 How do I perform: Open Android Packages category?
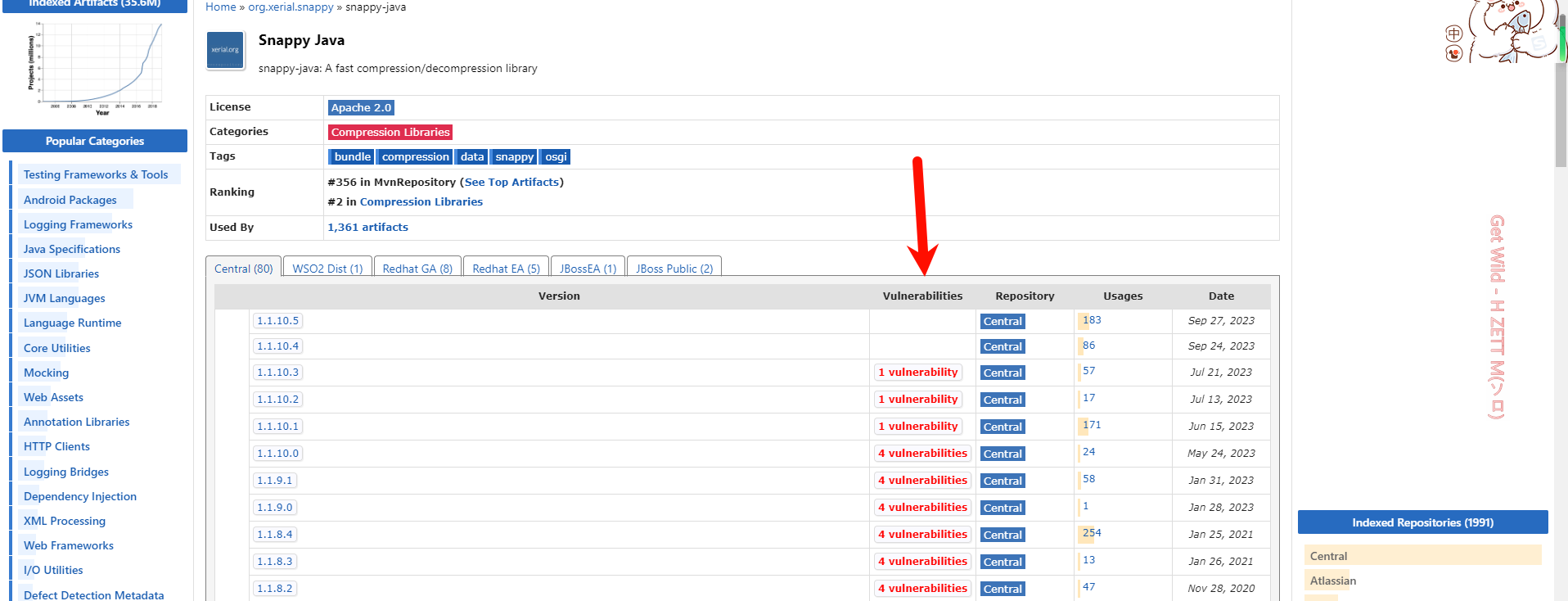click(70, 200)
